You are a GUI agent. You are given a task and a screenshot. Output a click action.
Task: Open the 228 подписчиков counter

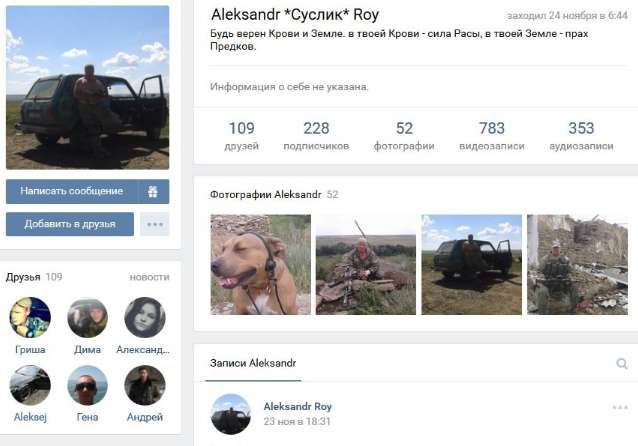[316, 136]
